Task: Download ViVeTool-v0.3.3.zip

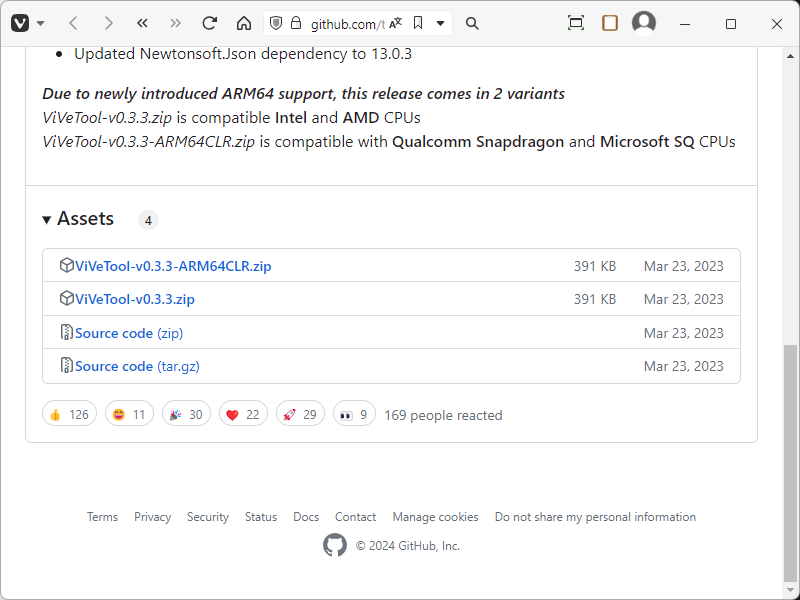Action: click(135, 299)
